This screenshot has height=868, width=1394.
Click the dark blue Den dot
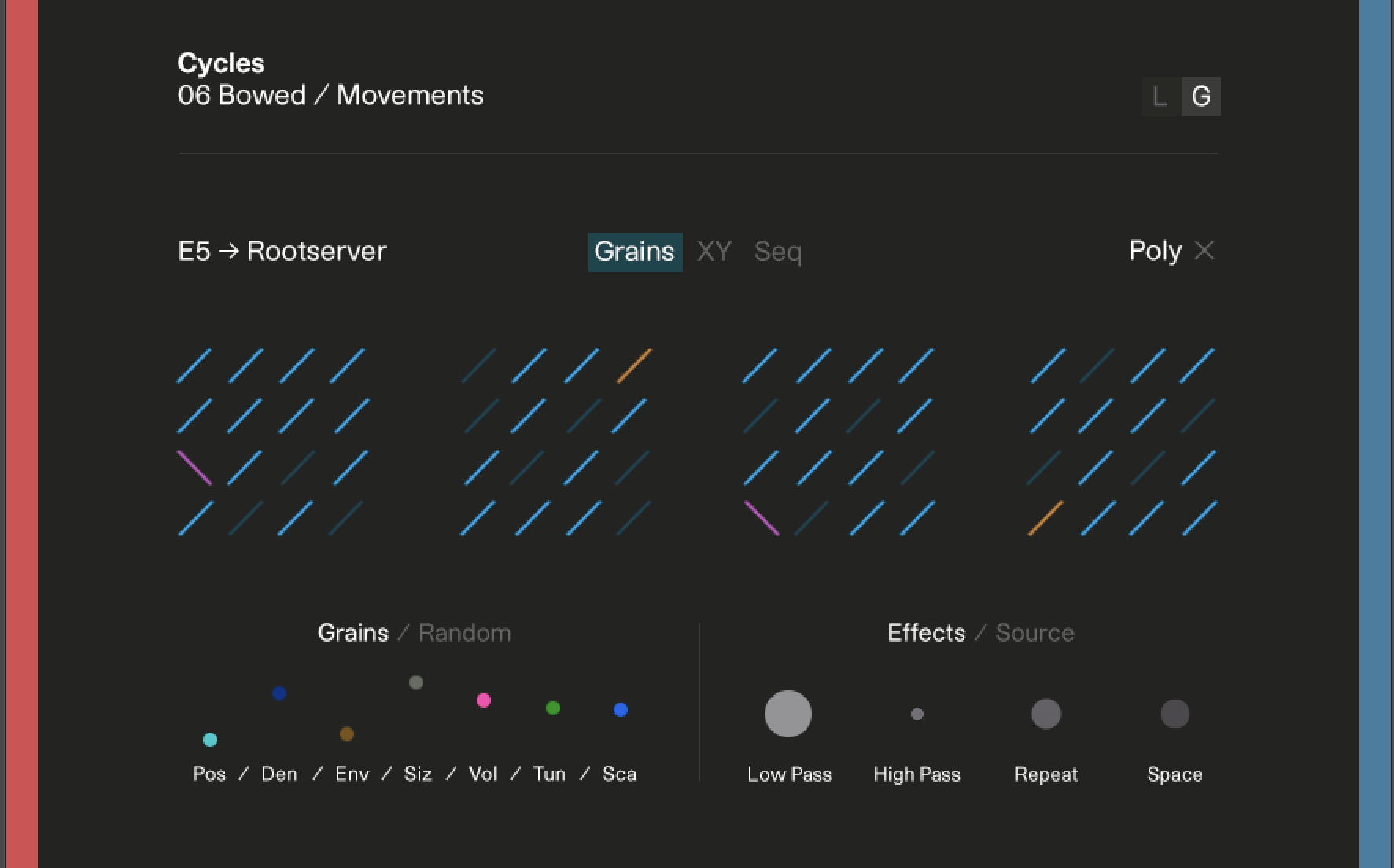pos(279,693)
